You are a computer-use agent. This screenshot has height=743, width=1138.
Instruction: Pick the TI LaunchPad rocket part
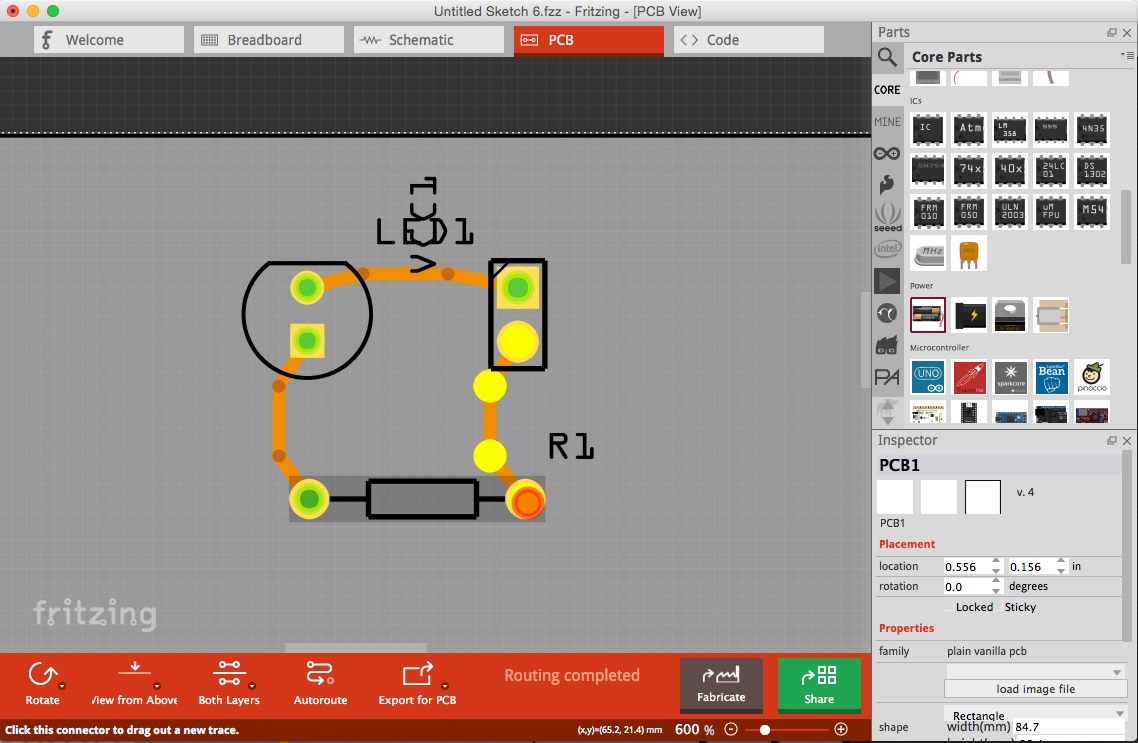pos(969,377)
